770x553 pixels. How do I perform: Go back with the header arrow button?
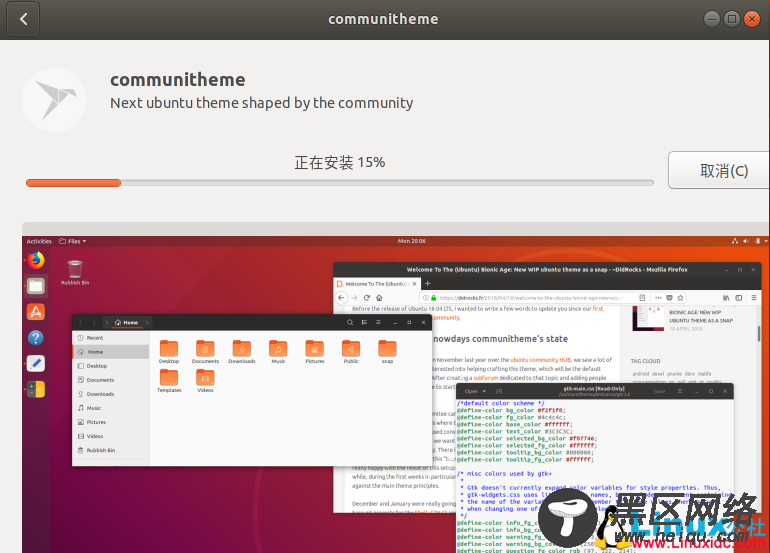pos(23,19)
